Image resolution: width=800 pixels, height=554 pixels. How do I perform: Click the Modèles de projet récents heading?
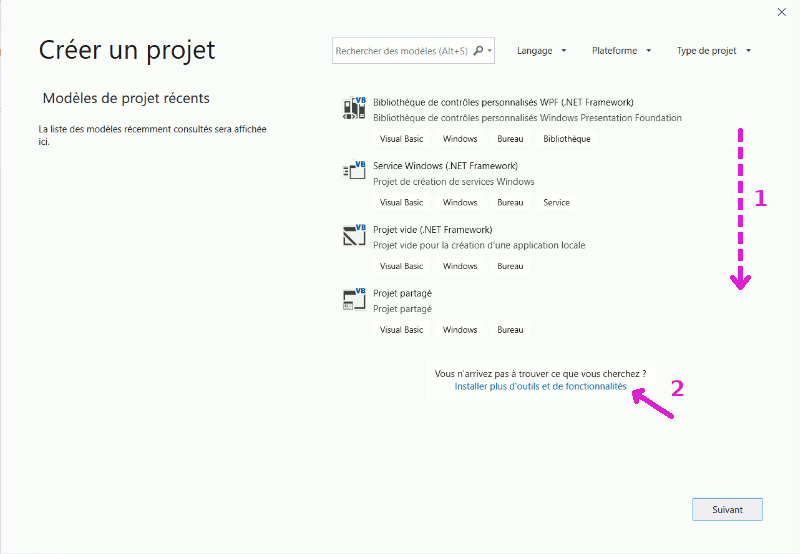126,98
